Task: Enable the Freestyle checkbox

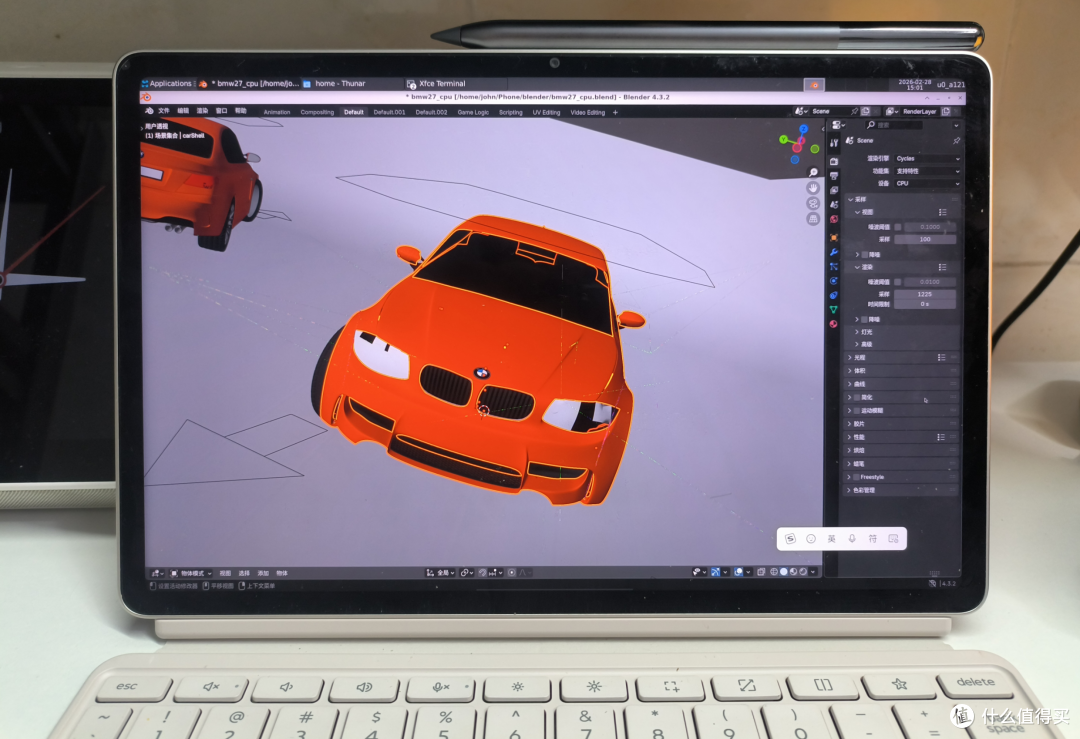Action: tap(857, 477)
